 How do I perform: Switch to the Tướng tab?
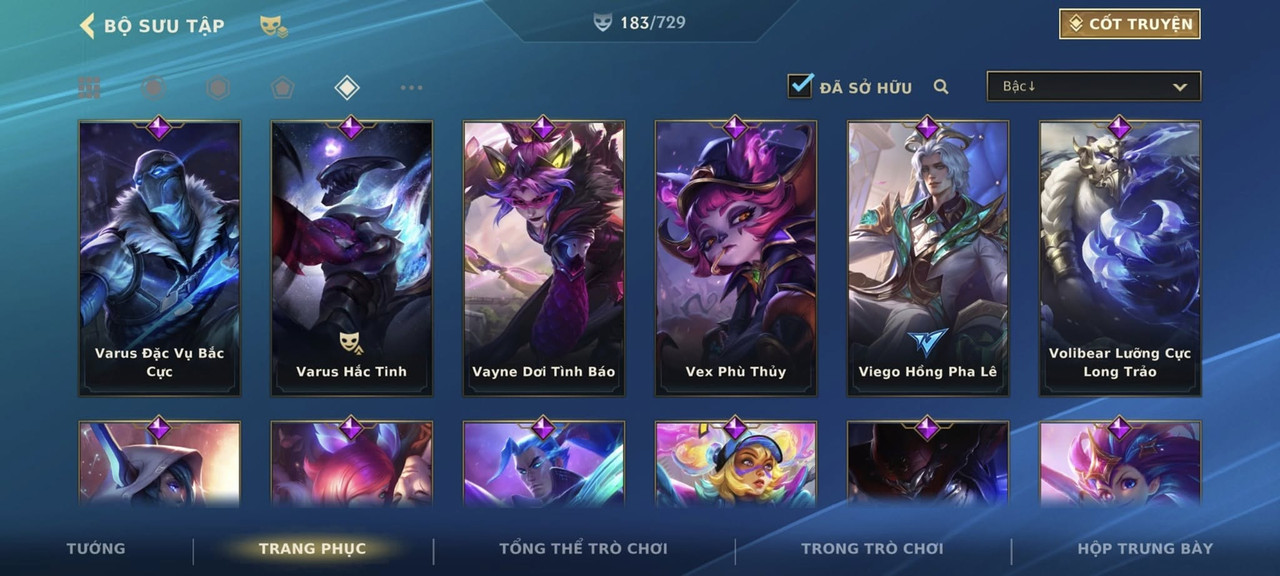(96, 548)
